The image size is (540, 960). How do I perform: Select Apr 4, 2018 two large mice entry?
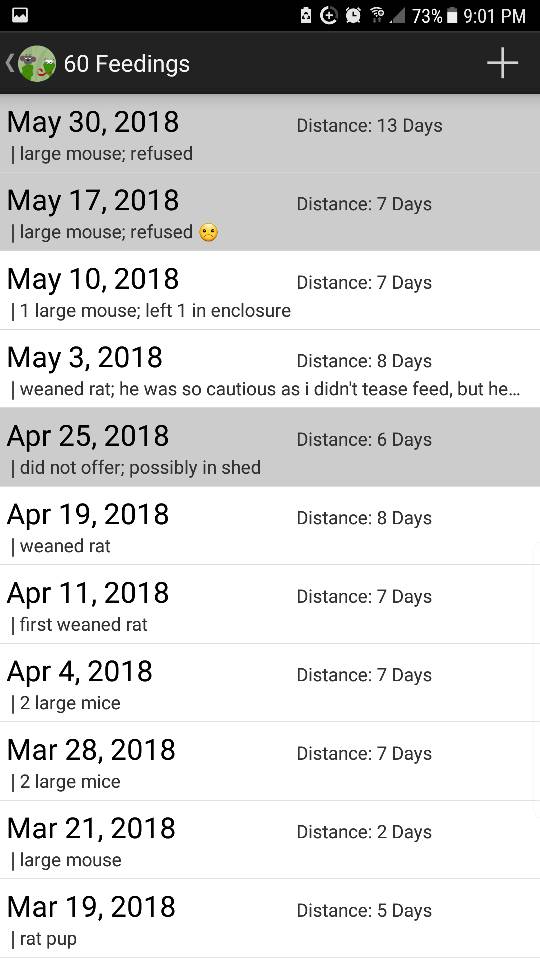270,682
